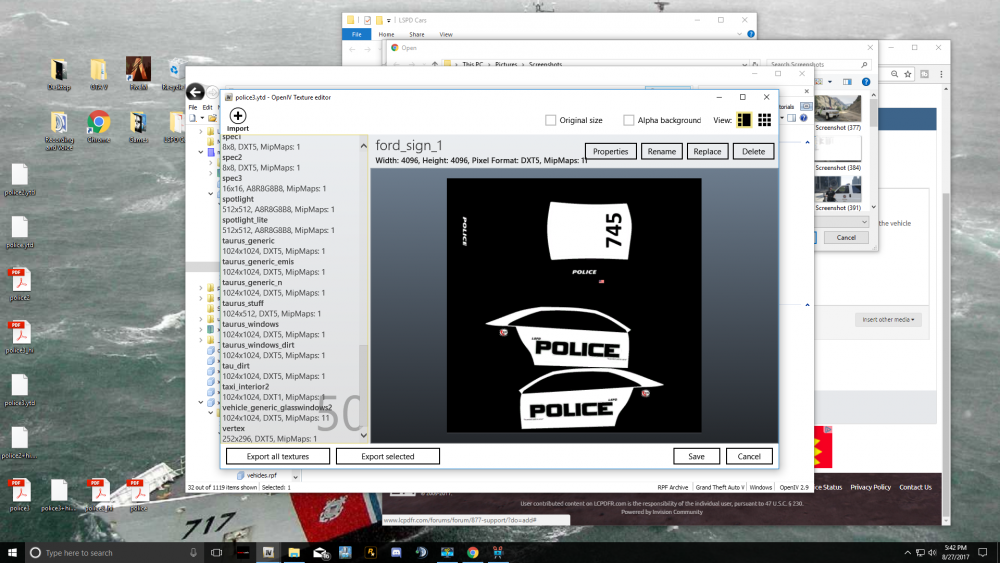This screenshot has height=563, width=1000.
Task: Click Export all textures
Action: [x=277, y=457]
